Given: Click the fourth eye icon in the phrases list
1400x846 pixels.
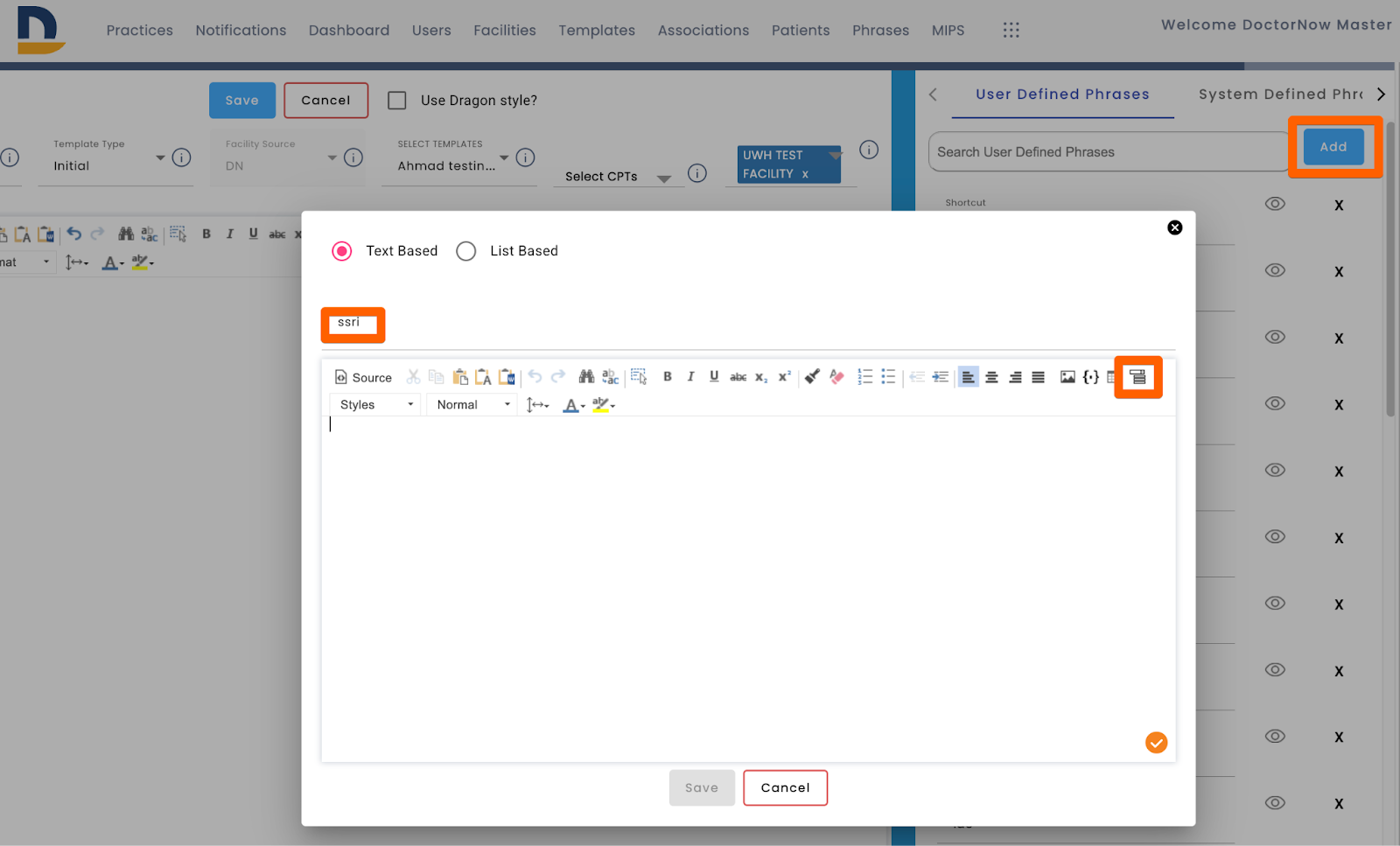Looking at the screenshot, I should pos(1276,403).
